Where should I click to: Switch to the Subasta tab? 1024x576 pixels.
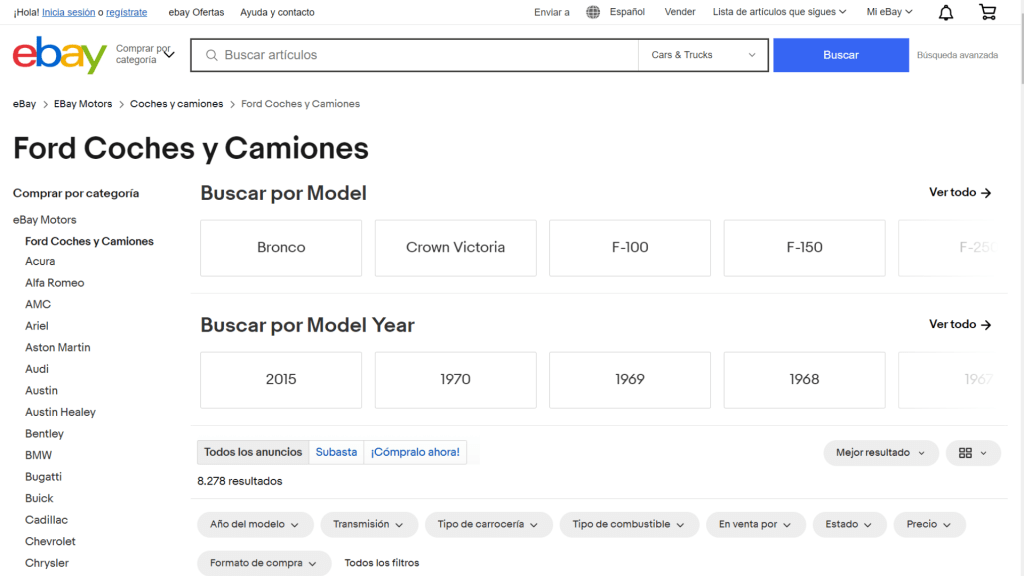pos(336,452)
